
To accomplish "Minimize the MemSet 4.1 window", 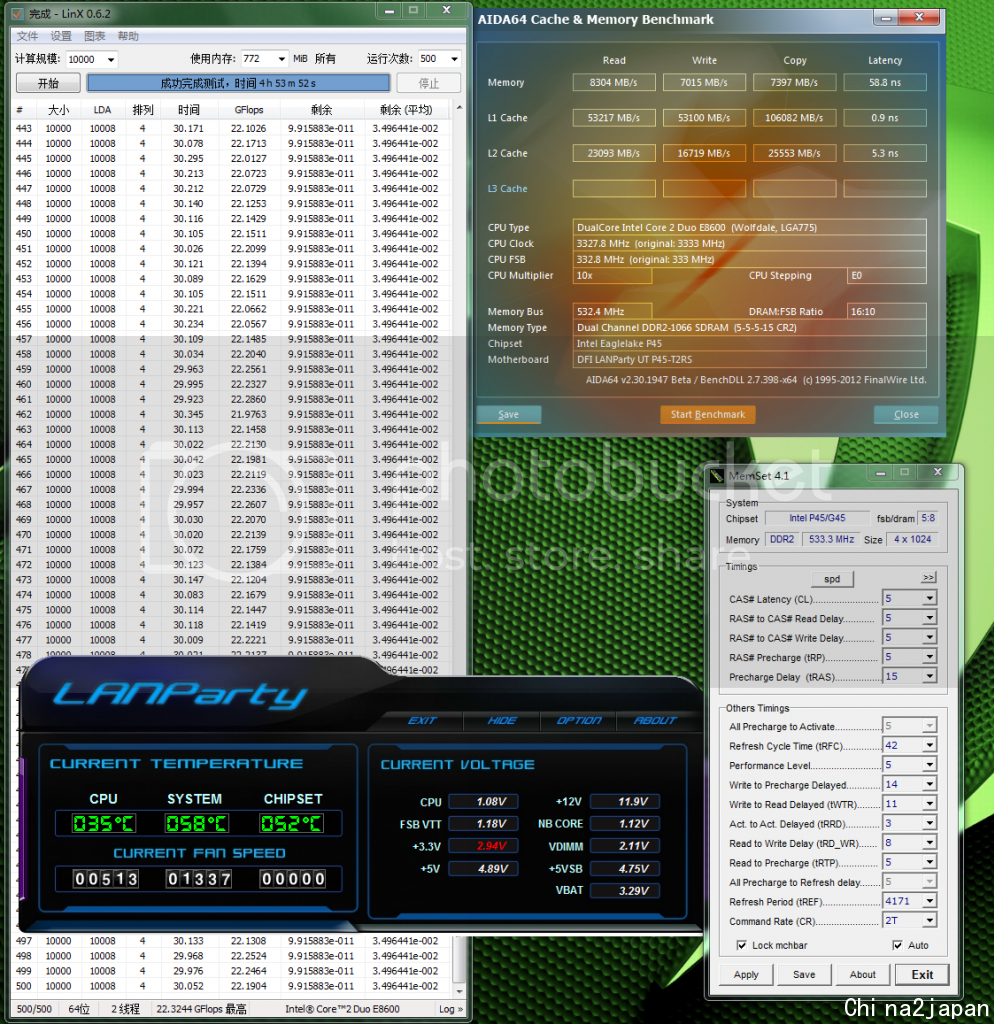I will [x=880, y=472].
